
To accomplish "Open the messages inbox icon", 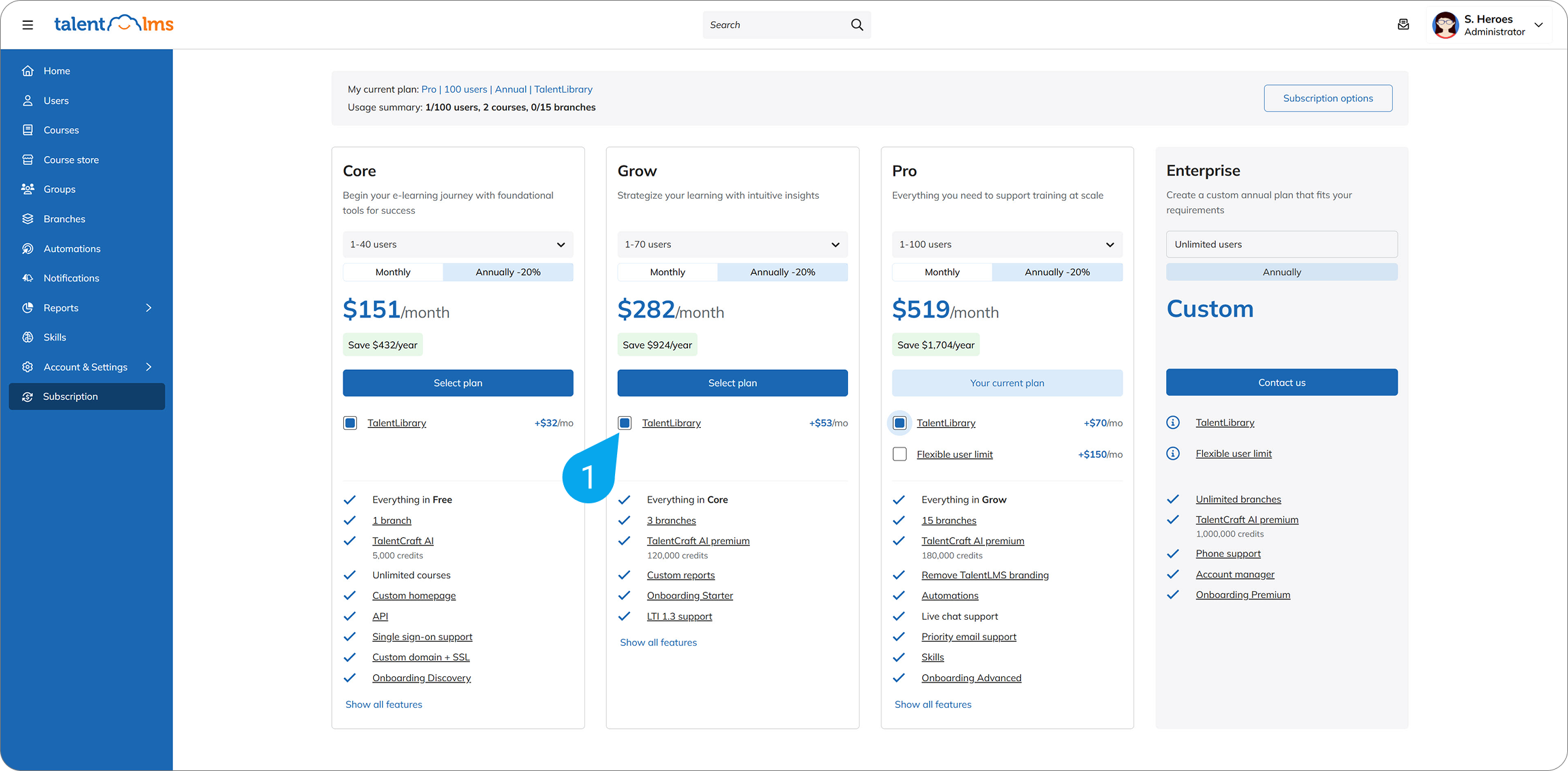I will coord(1403,25).
